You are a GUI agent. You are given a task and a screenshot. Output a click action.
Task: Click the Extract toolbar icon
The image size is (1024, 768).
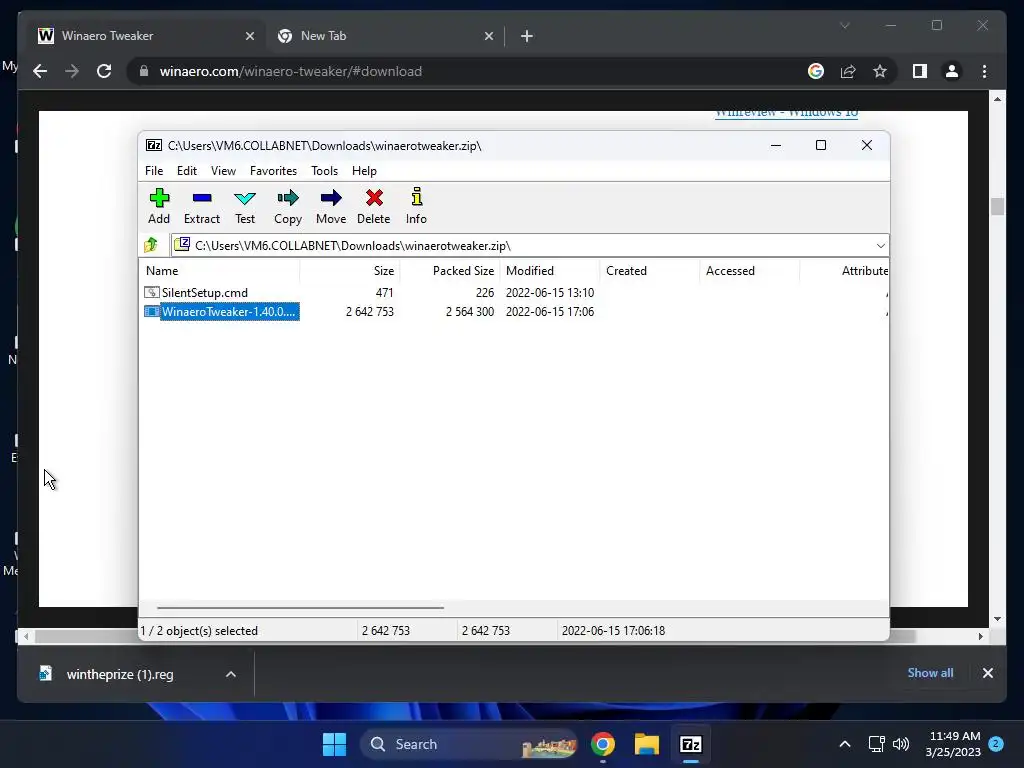click(202, 206)
